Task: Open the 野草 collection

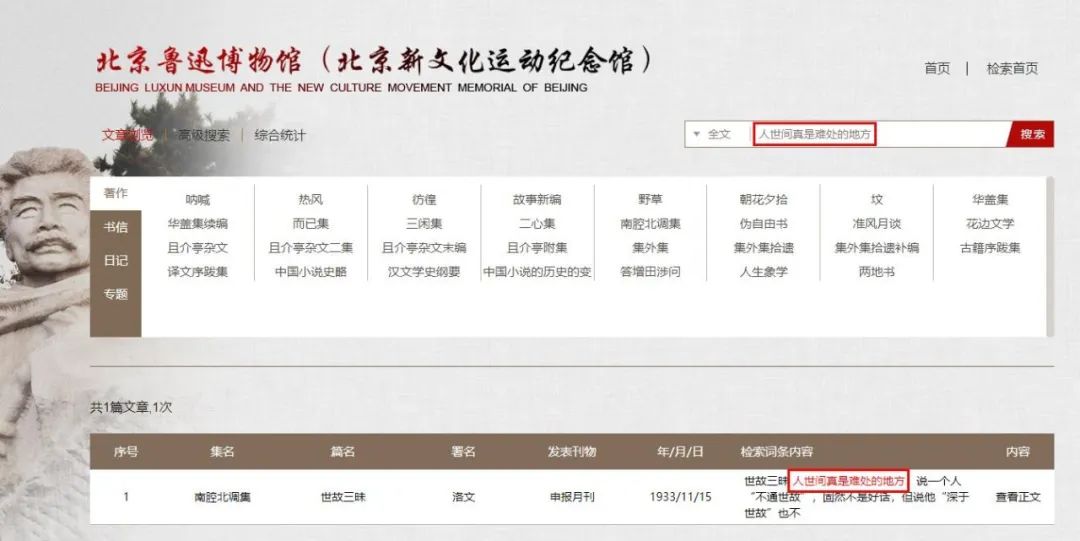Action: [x=650, y=199]
